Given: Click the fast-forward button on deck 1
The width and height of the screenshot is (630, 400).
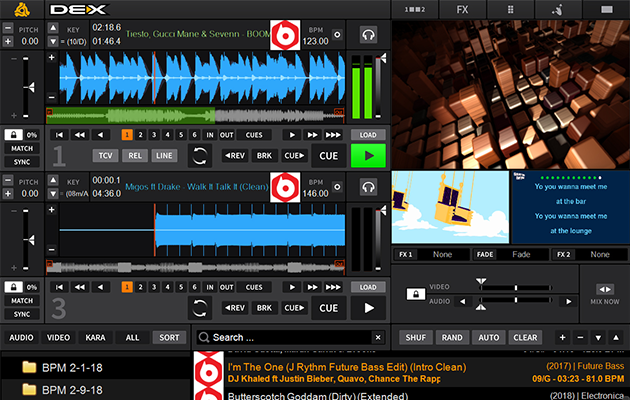Looking at the screenshot, I should pyautogui.click(x=313, y=134).
